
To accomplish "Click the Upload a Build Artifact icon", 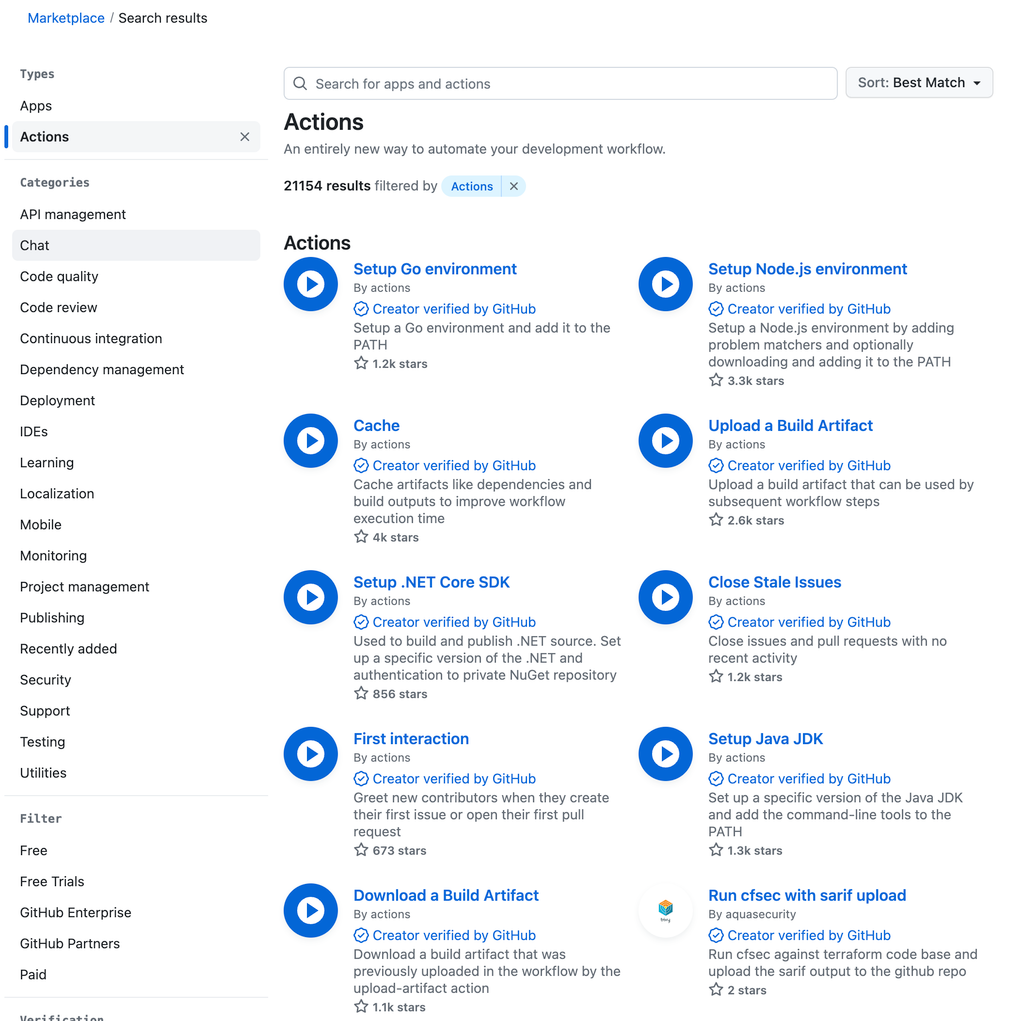I will (665, 440).
